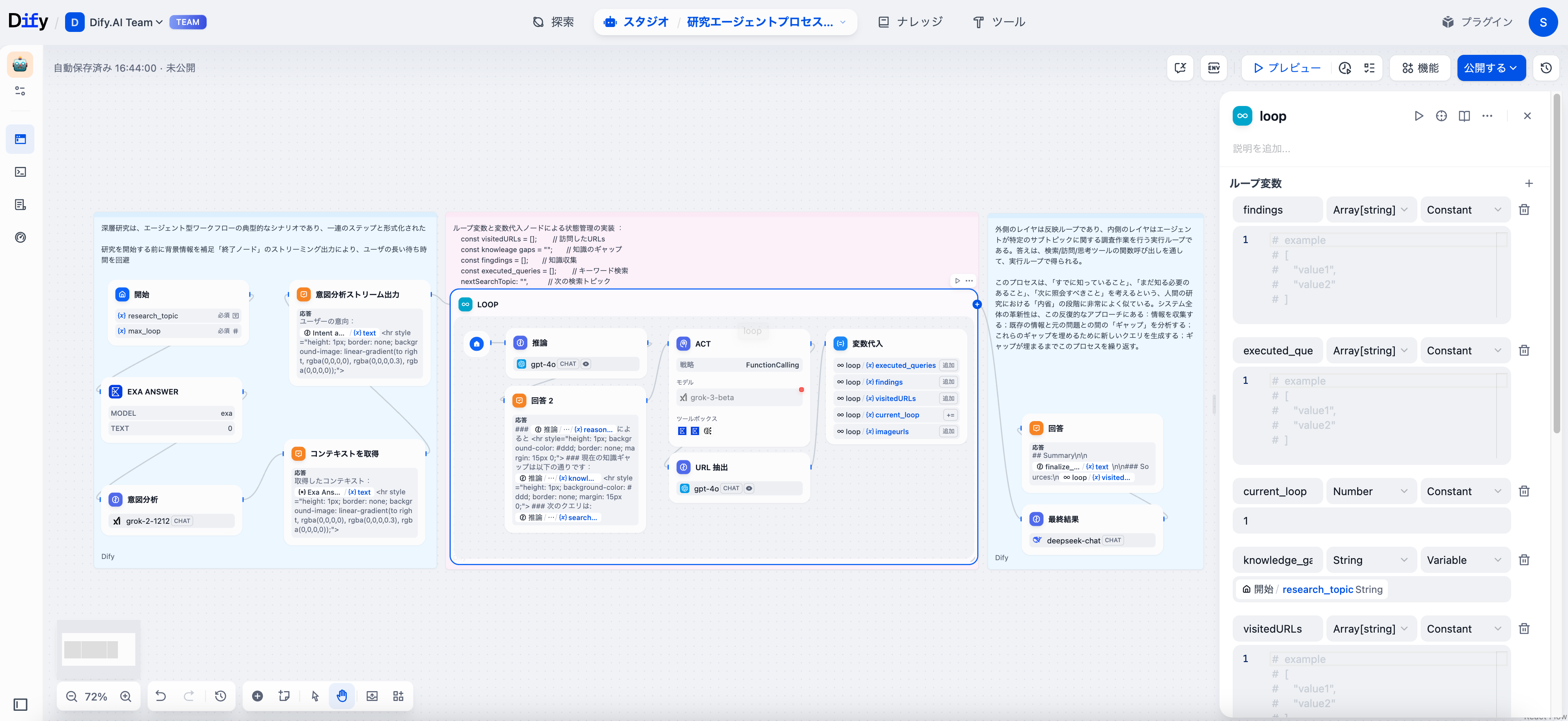Image resolution: width=1568 pixels, height=721 pixels.
Task: Toggle the checklist icon beside preview
Action: click(x=1369, y=68)
